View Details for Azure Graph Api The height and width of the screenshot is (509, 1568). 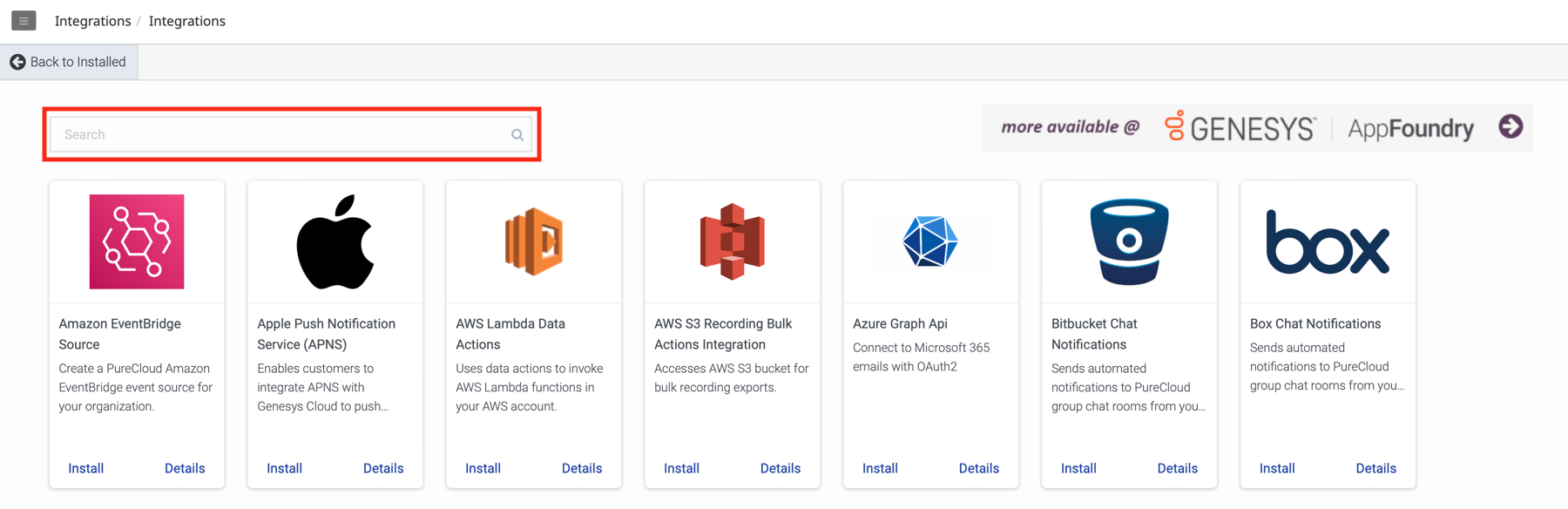coord(979,468)
